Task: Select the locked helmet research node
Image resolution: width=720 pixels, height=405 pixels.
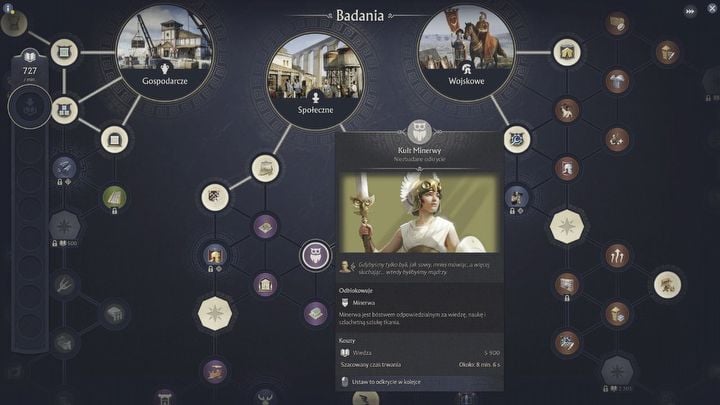Action: 215,255
